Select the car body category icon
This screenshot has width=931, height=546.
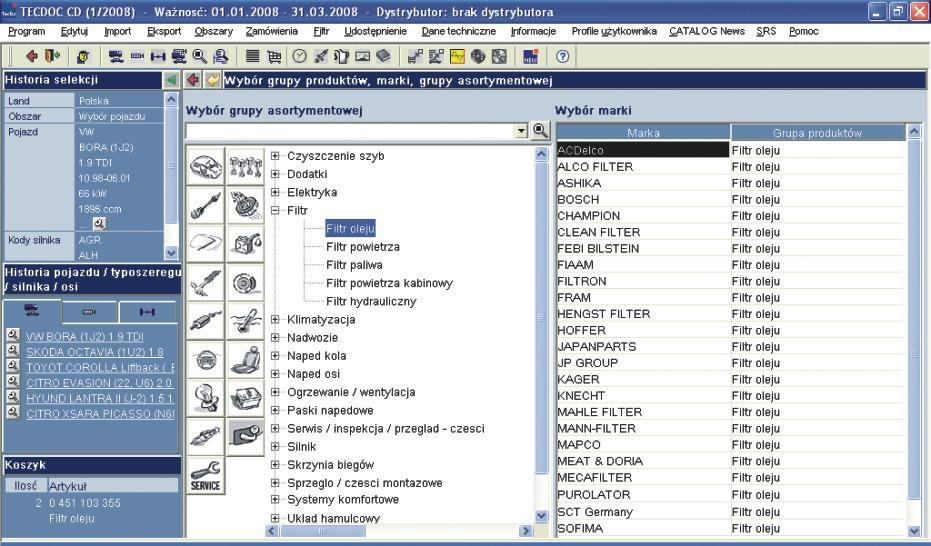coord(206,167)
